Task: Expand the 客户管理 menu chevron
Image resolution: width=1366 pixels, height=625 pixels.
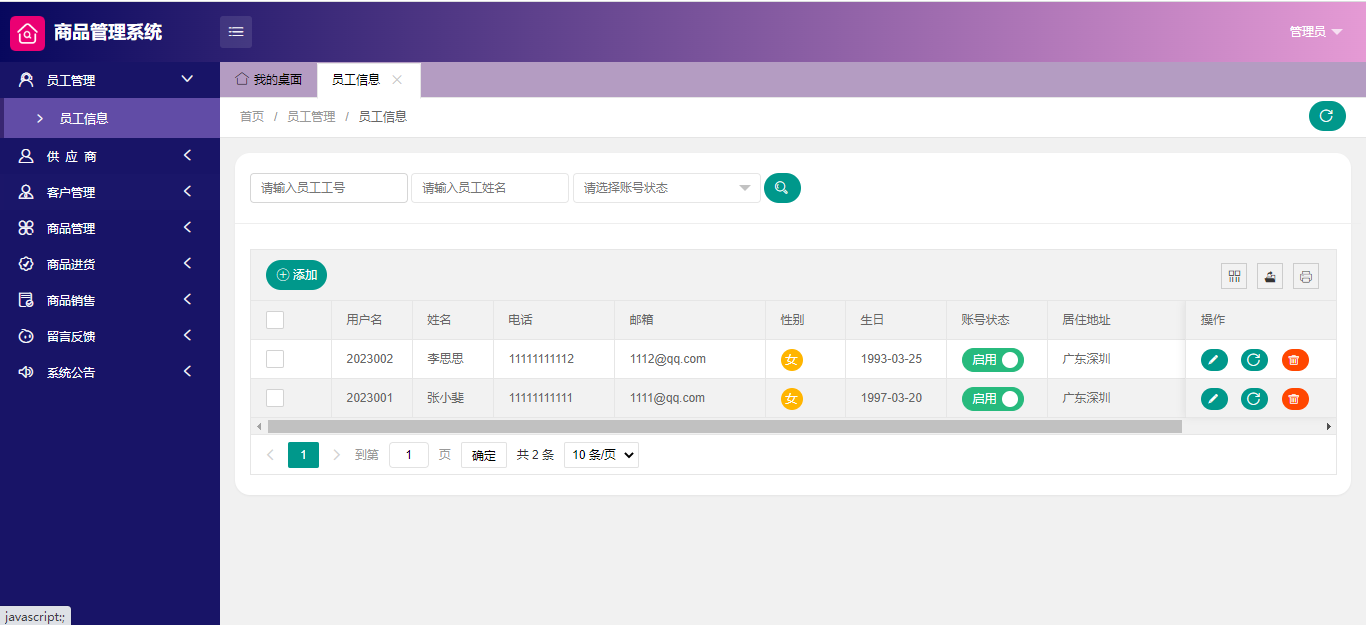Action: (187, 191)
